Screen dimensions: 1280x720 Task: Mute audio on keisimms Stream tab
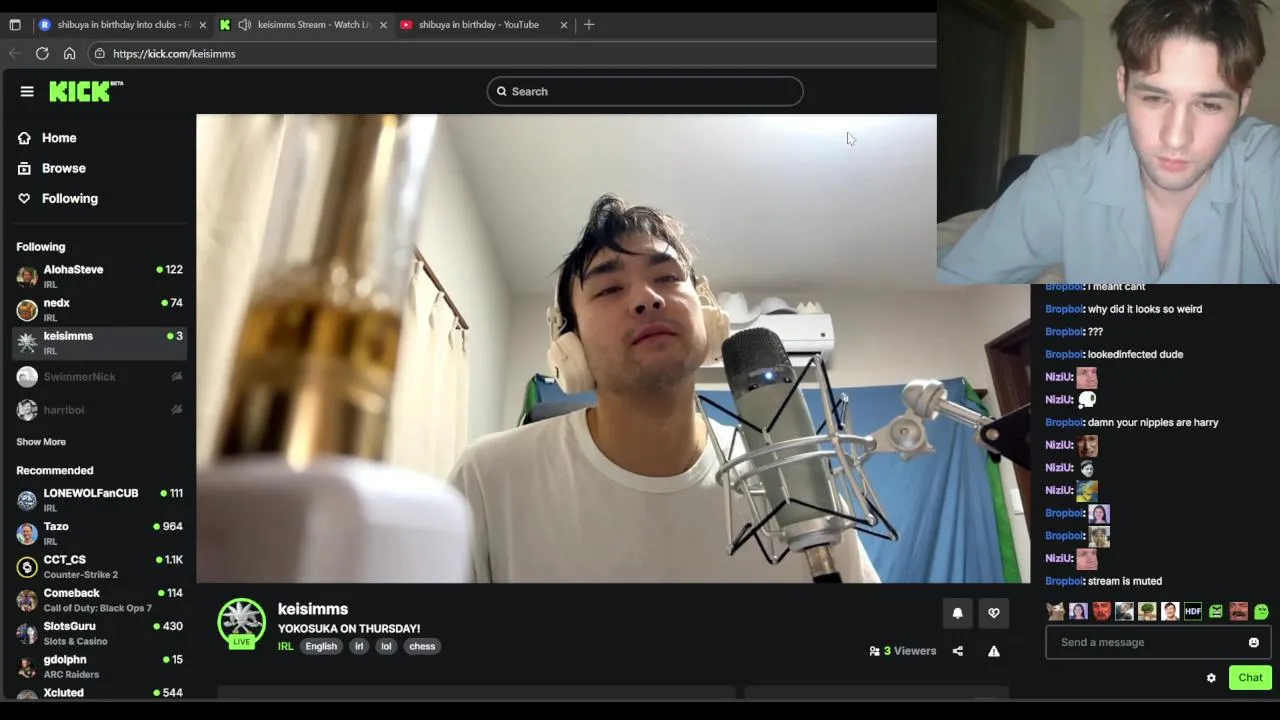pyautogui.click(x=245, y=24)
